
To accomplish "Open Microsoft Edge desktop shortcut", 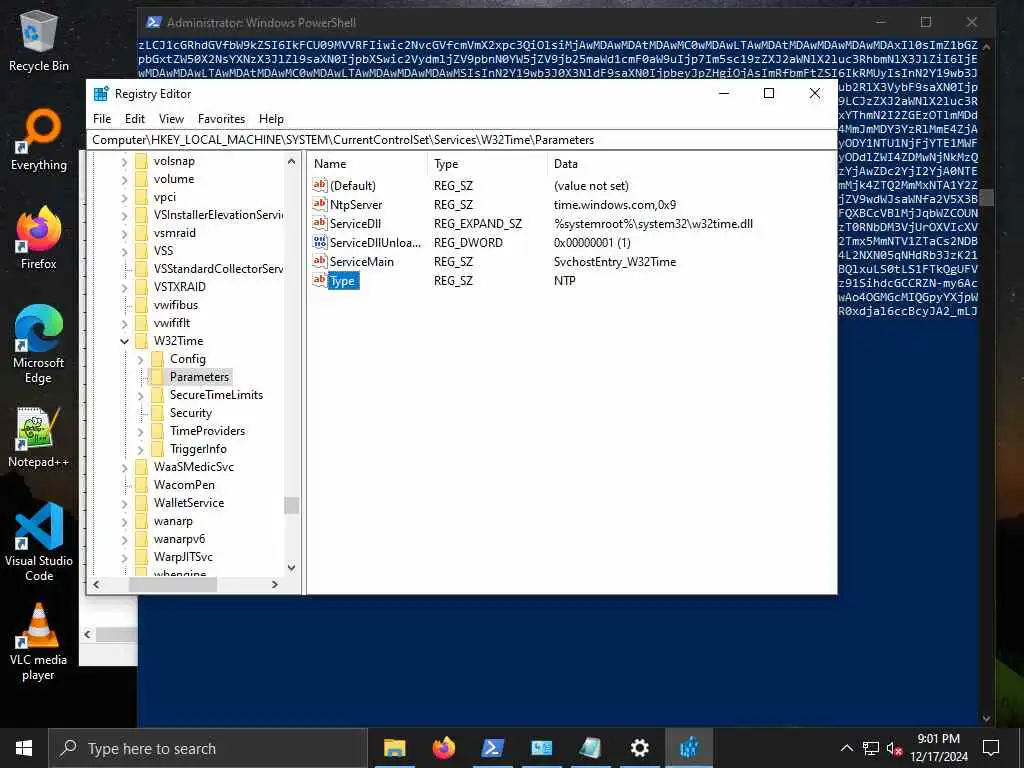I will [39, 344].
